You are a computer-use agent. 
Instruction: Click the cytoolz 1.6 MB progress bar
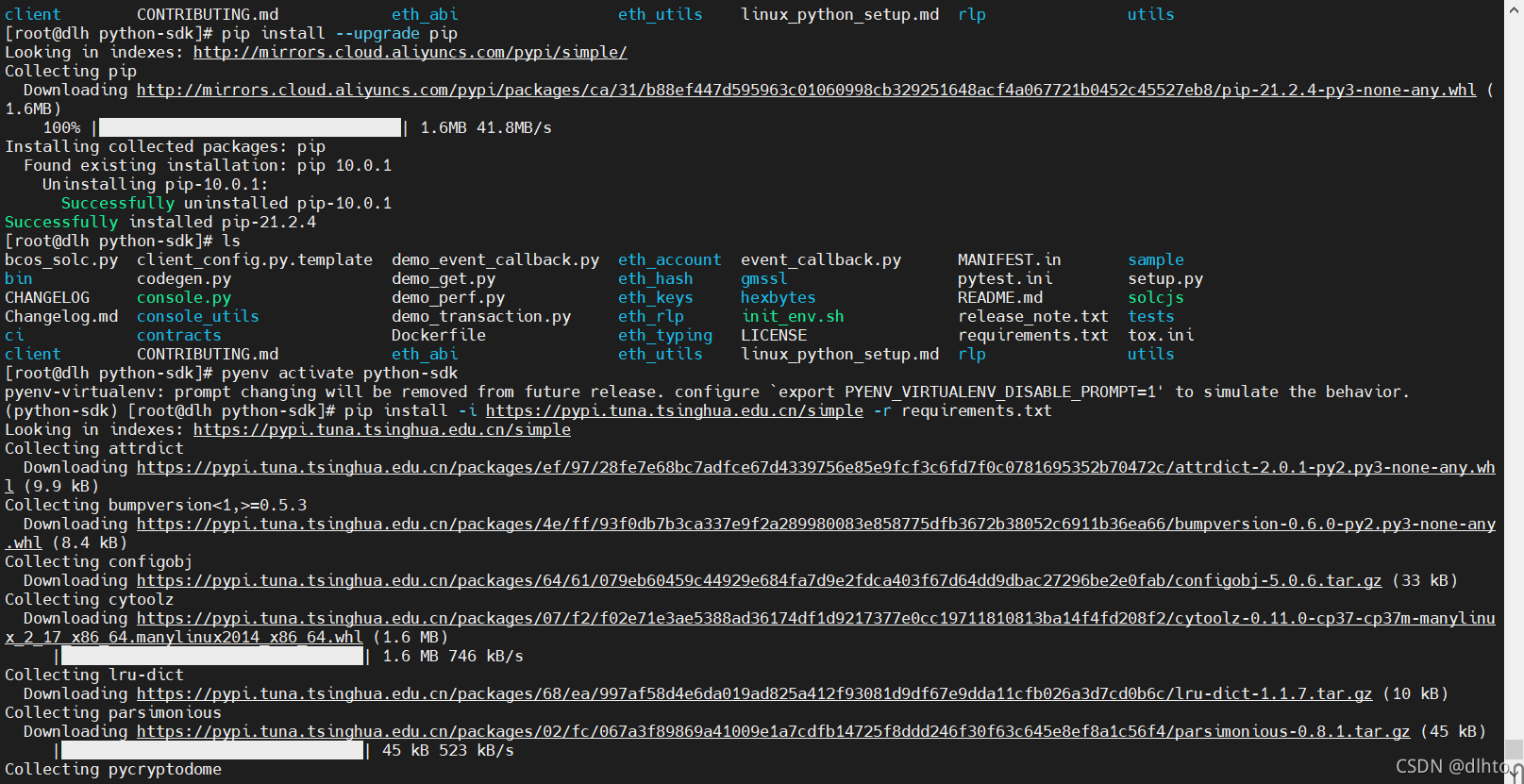(x=212, y=656)
